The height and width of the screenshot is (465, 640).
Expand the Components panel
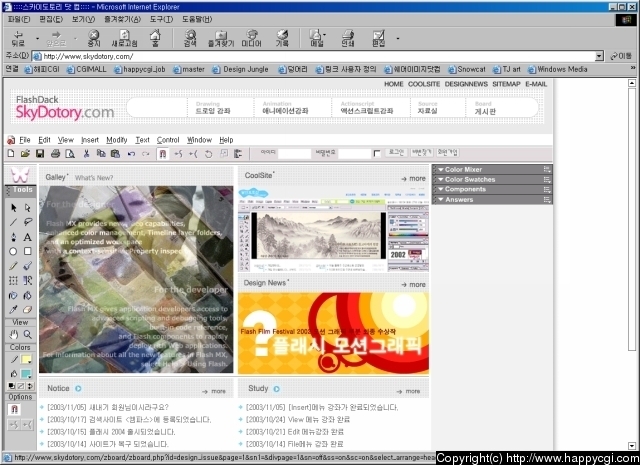click(441, 189)
